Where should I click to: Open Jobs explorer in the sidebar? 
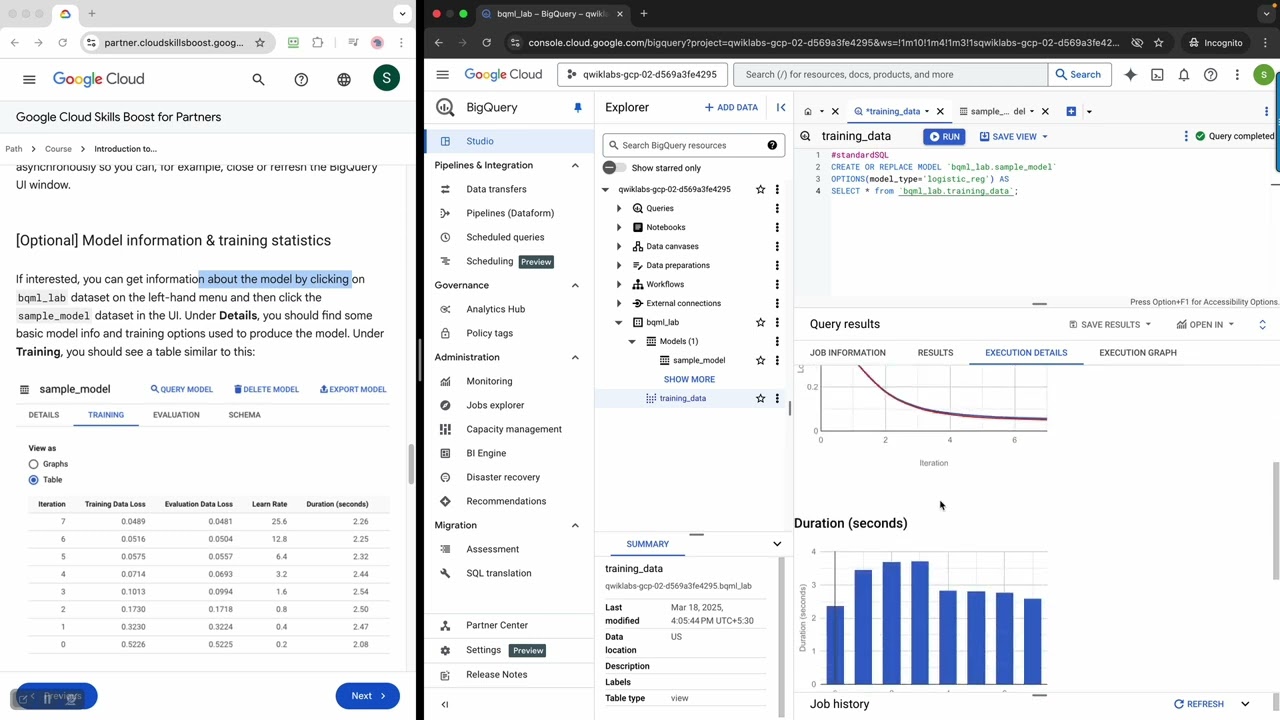pos(495,405)
